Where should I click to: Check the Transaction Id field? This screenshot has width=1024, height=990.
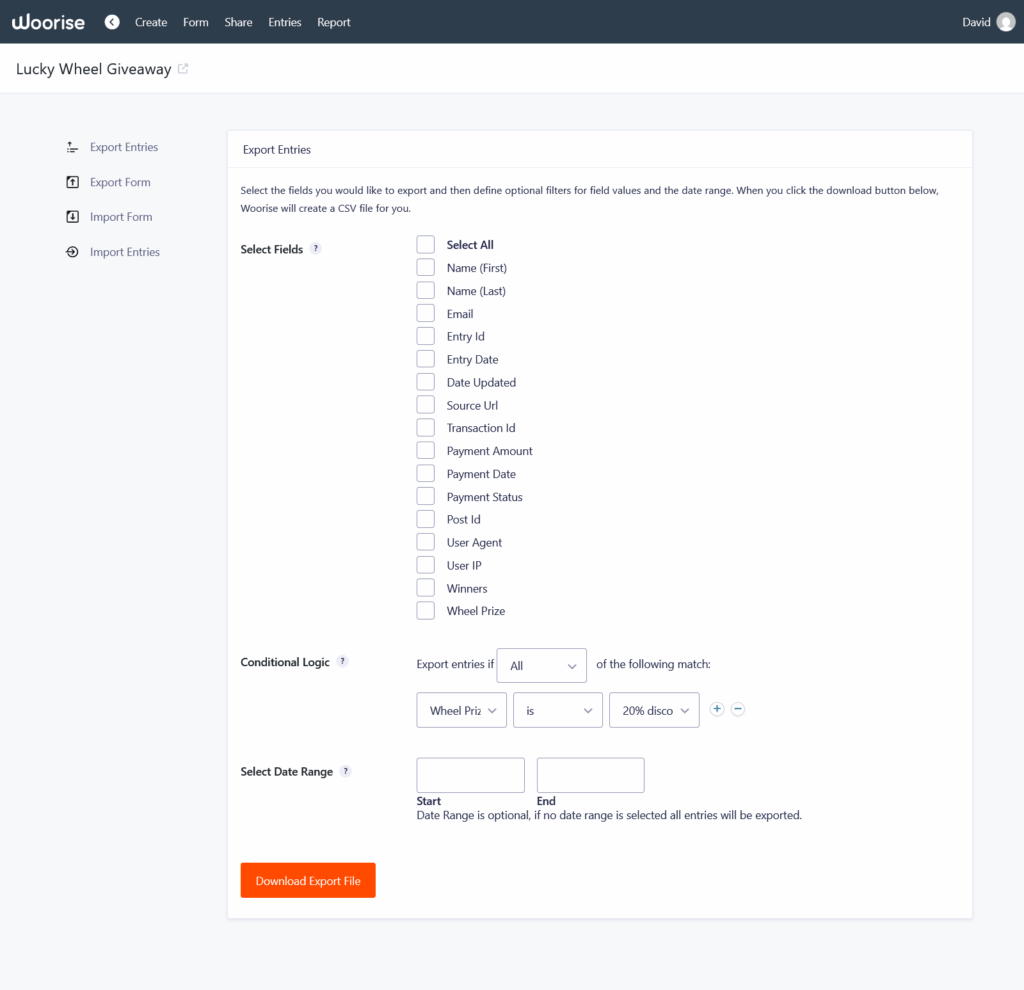coord(426,428)
